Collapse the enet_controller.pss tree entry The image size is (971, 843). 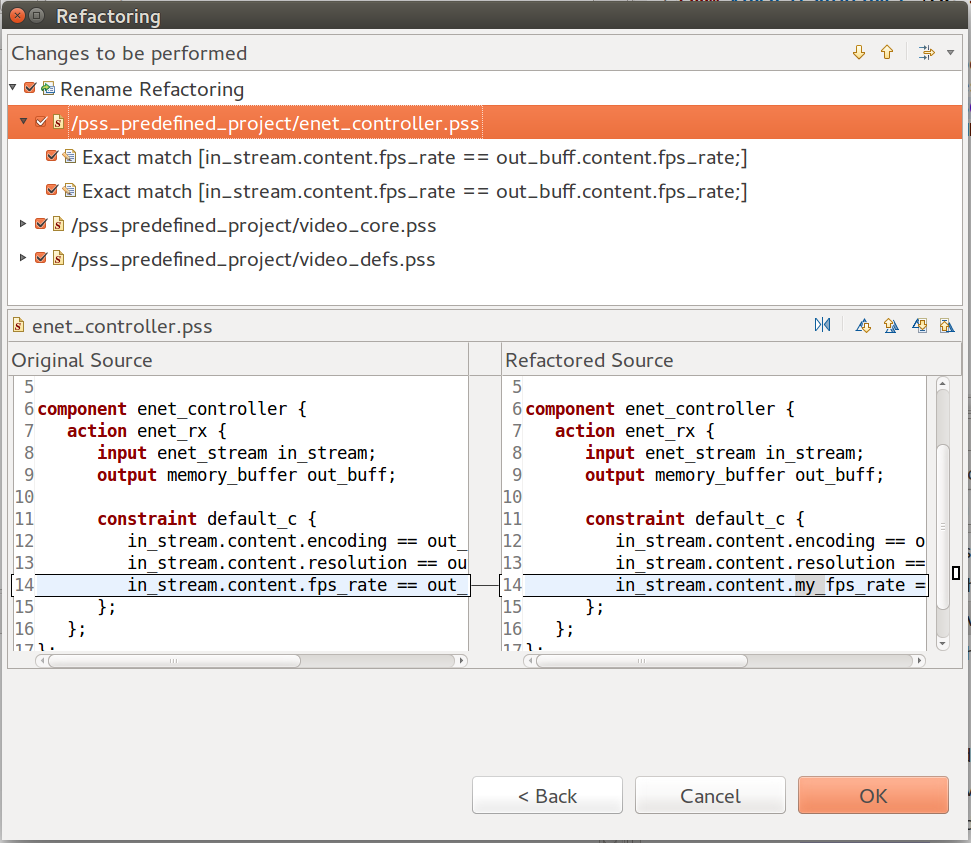[x=22, y=122]
